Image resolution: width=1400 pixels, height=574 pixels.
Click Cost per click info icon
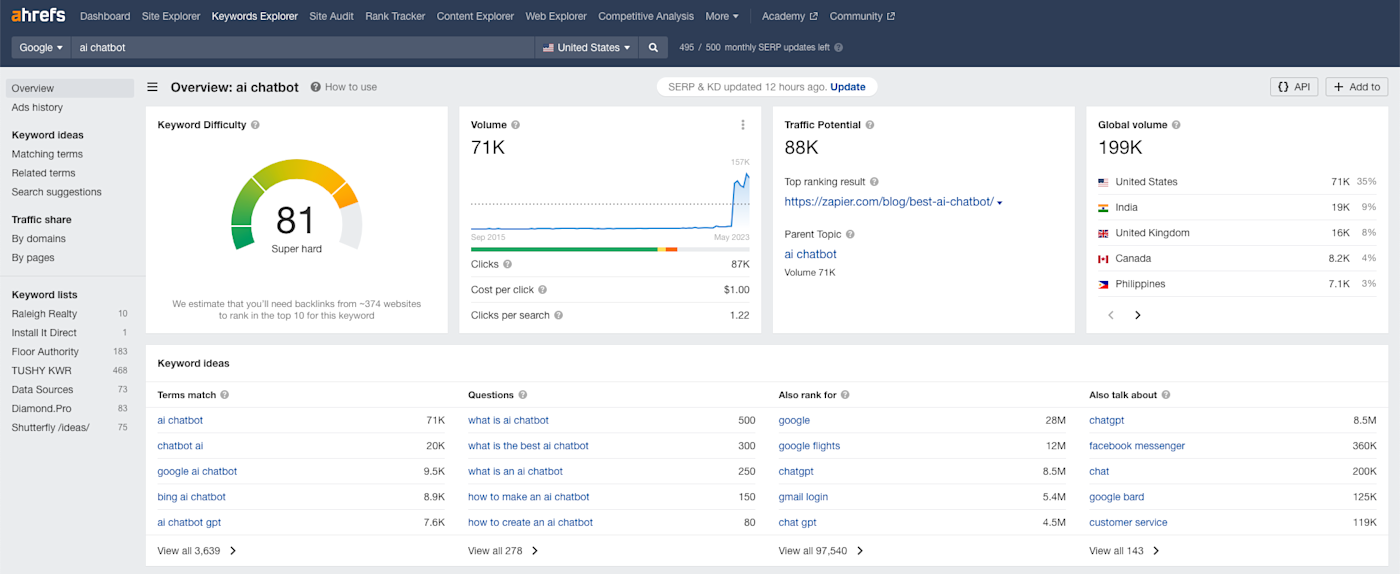(x=543, y=290)
